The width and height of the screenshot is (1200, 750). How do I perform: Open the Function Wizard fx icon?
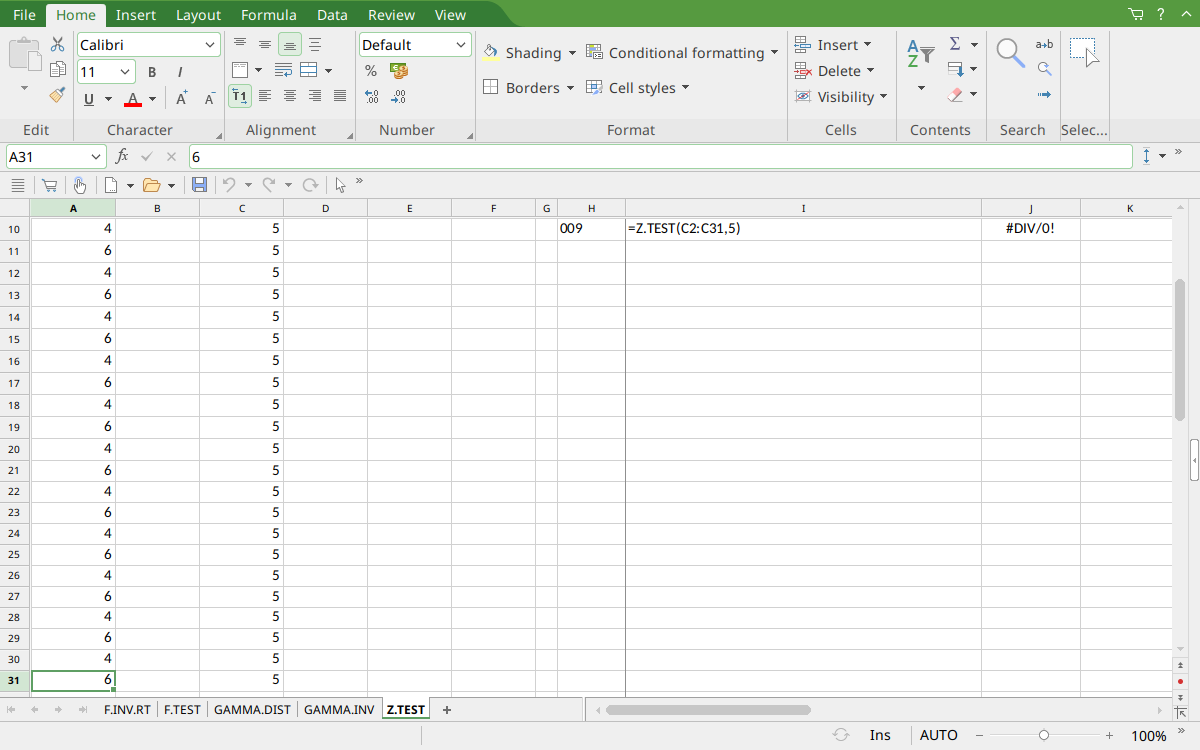pos(122,157)
